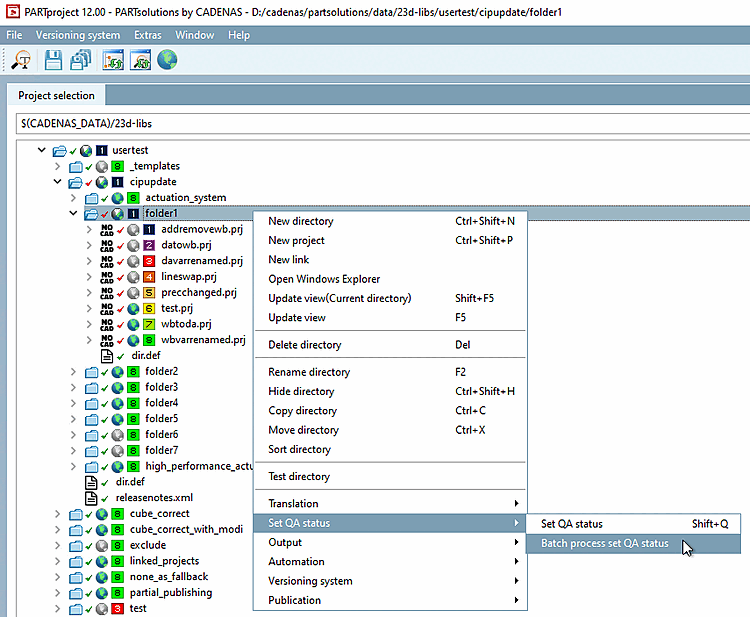Open the Automation submenu
Viewport: 750px width, 617px height.
click(390, 562)
